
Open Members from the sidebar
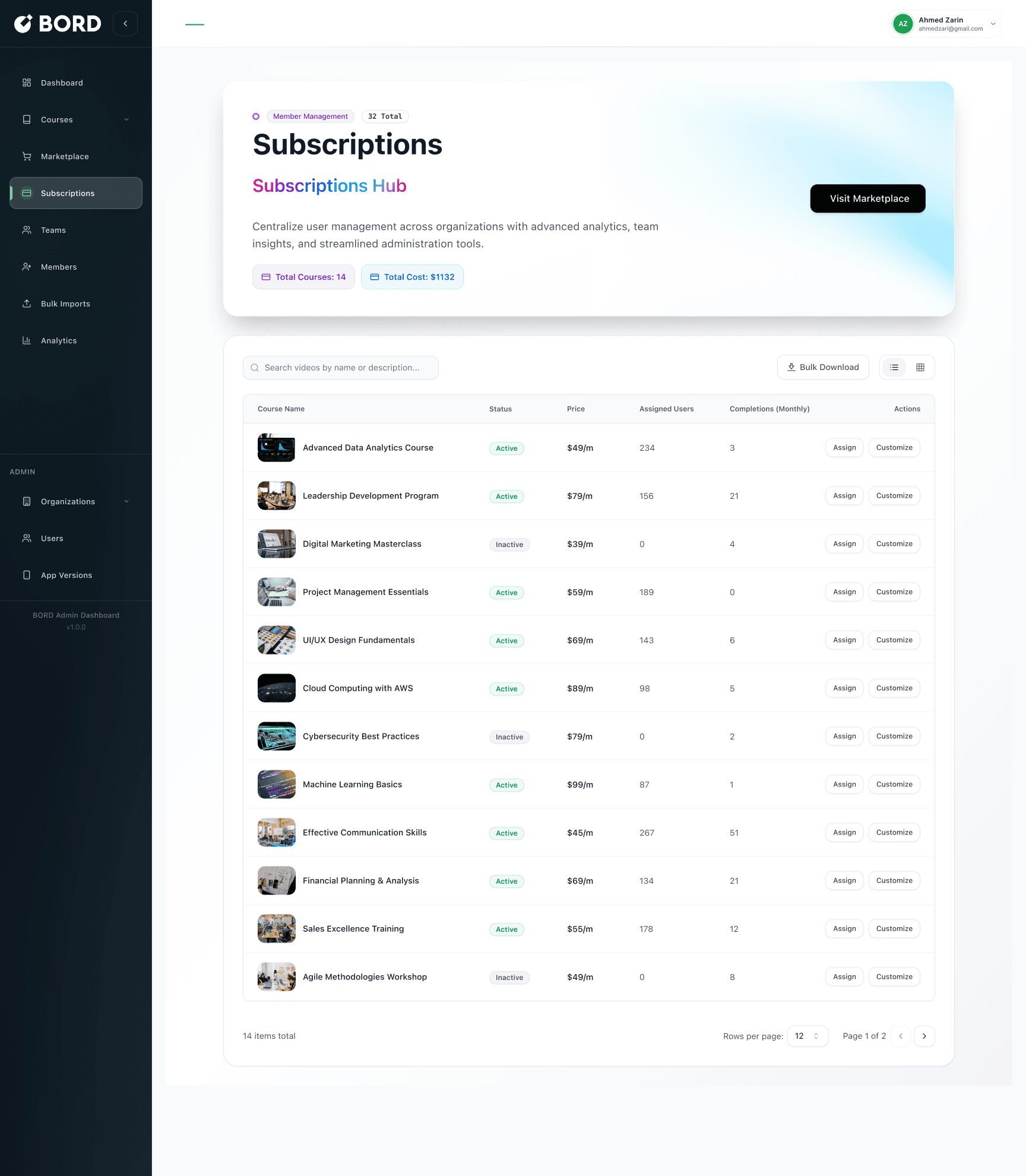[x=76, y=267]
